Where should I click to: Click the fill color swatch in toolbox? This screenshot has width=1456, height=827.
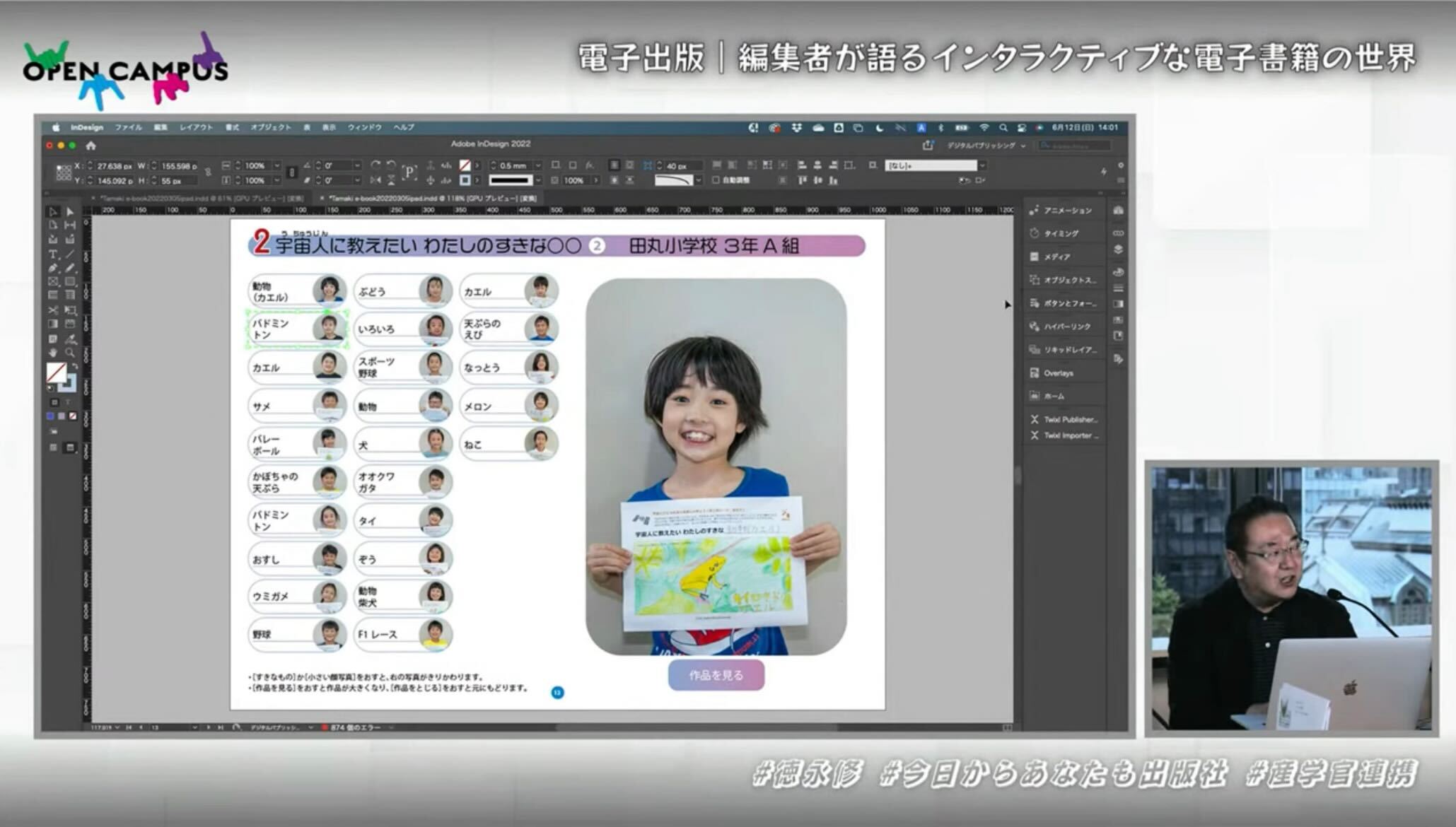[57, 372]
